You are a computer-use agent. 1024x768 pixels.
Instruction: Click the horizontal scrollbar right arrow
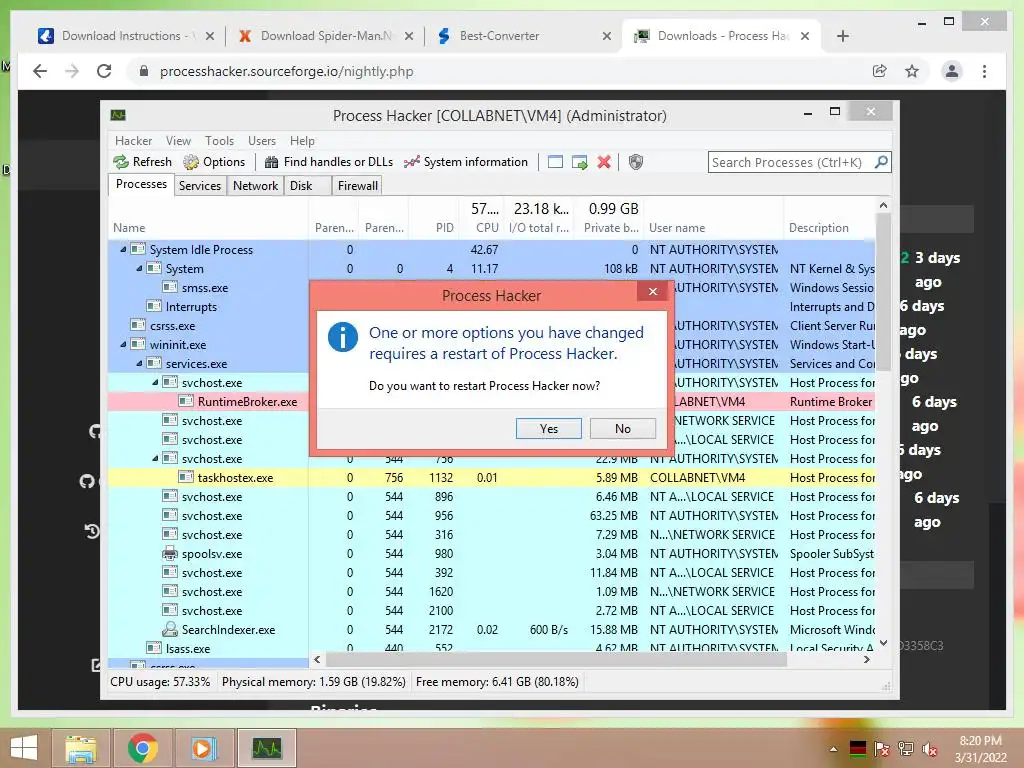coord(867,660)
